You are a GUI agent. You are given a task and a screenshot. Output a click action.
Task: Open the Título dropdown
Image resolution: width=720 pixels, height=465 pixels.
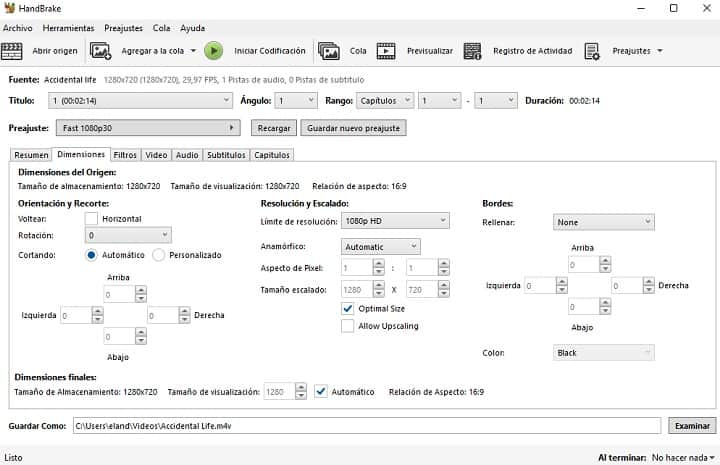click(140, 101)
